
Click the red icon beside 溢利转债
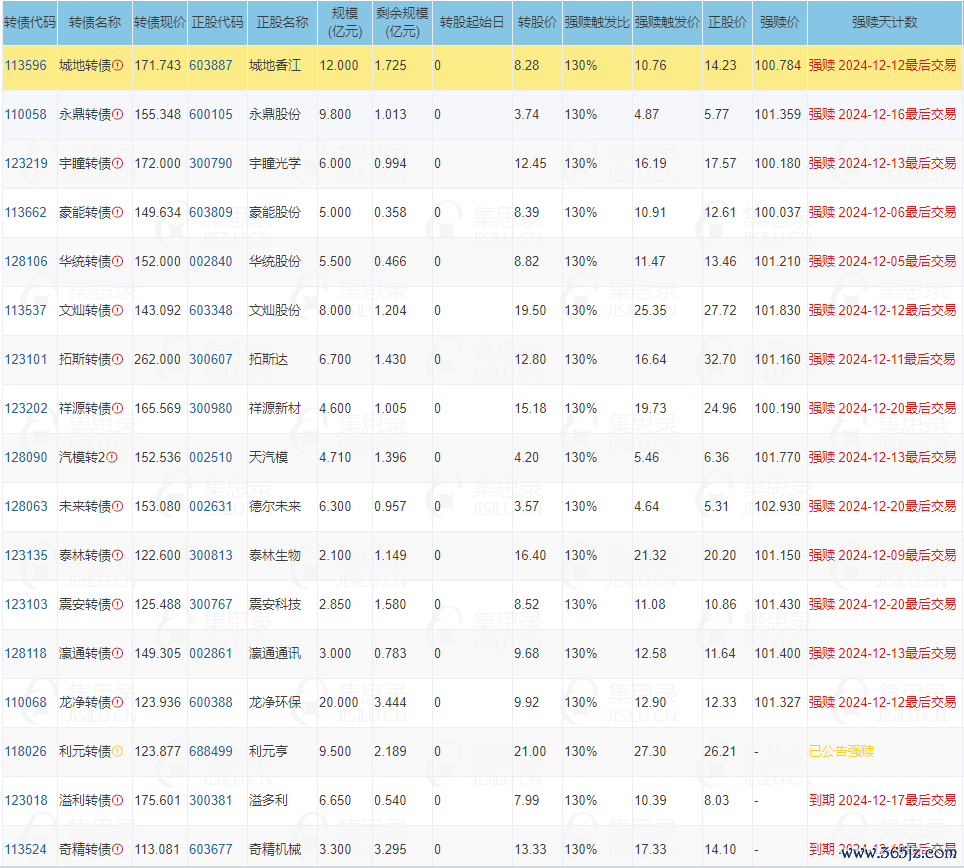pos(117,800)
